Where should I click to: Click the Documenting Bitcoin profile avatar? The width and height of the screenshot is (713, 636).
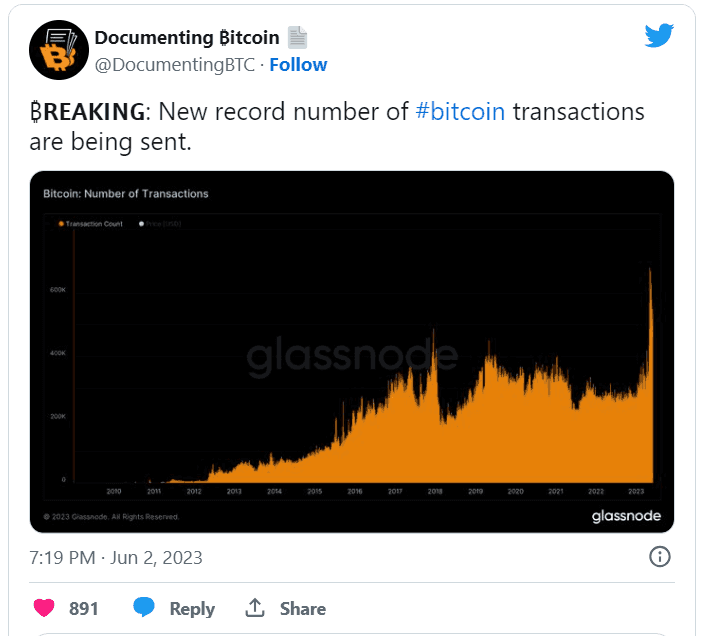(x=59, y=50)
